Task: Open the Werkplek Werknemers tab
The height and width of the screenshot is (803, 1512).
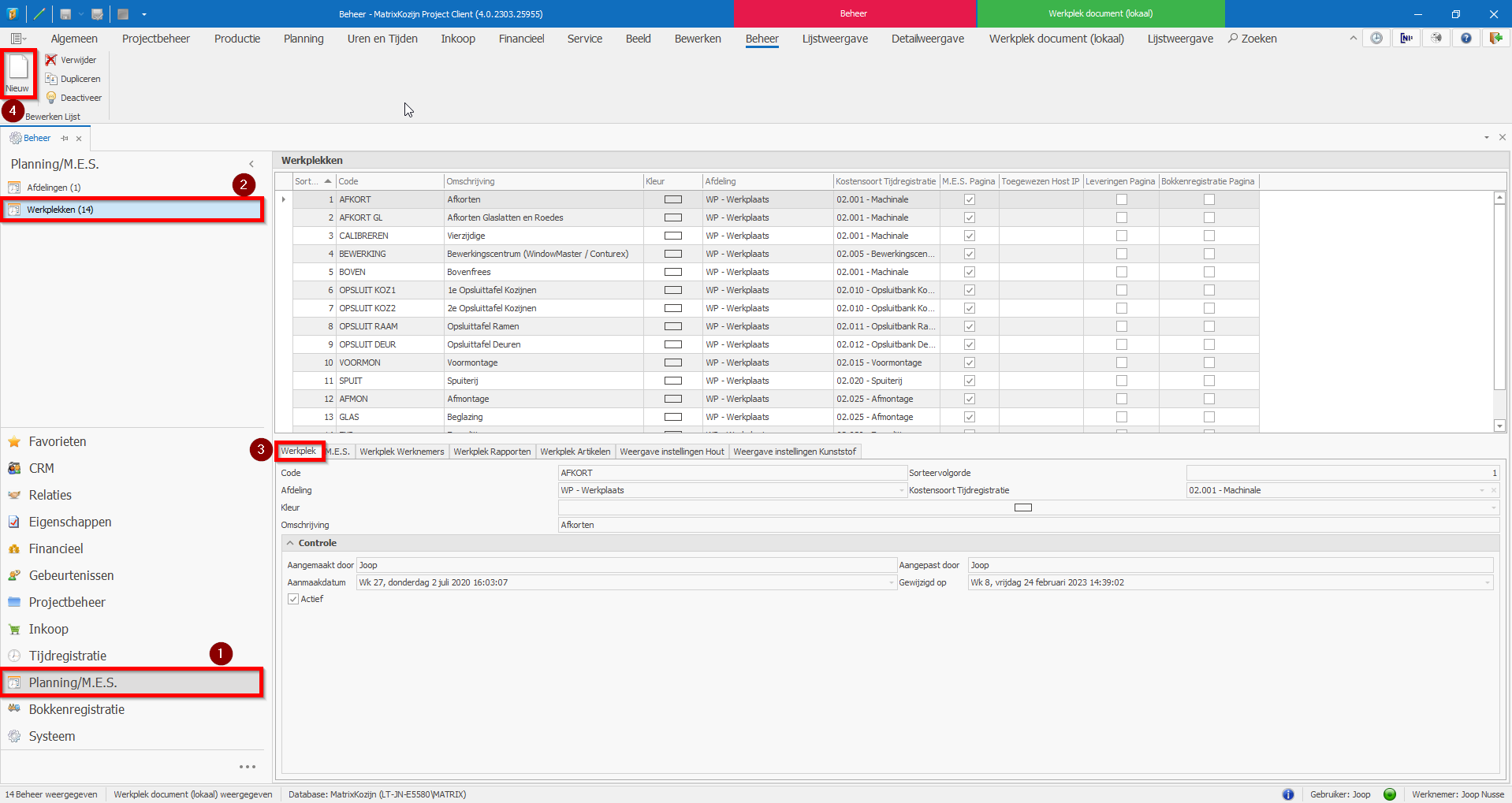Action: click(401, 452)
